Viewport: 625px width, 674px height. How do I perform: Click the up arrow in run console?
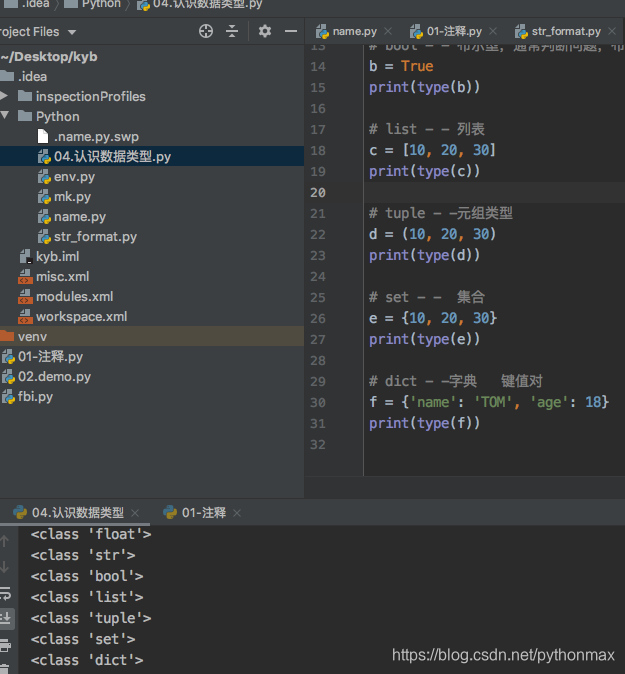pyautogui.click(x=5, y=541)
